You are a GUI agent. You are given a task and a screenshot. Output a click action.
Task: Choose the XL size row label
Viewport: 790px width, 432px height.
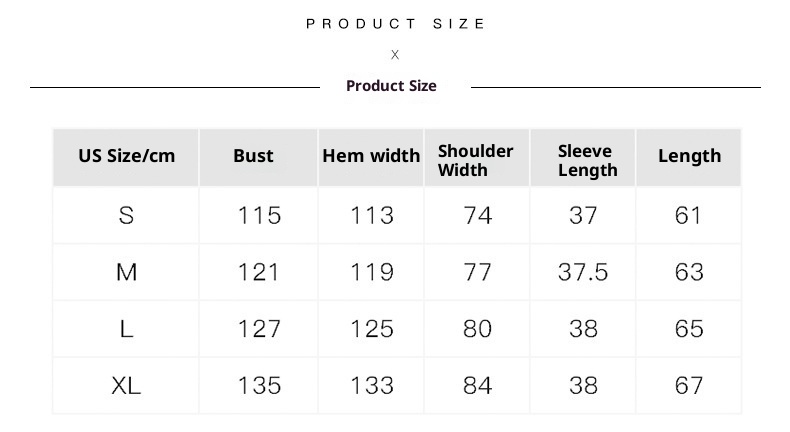pos(126,385)
